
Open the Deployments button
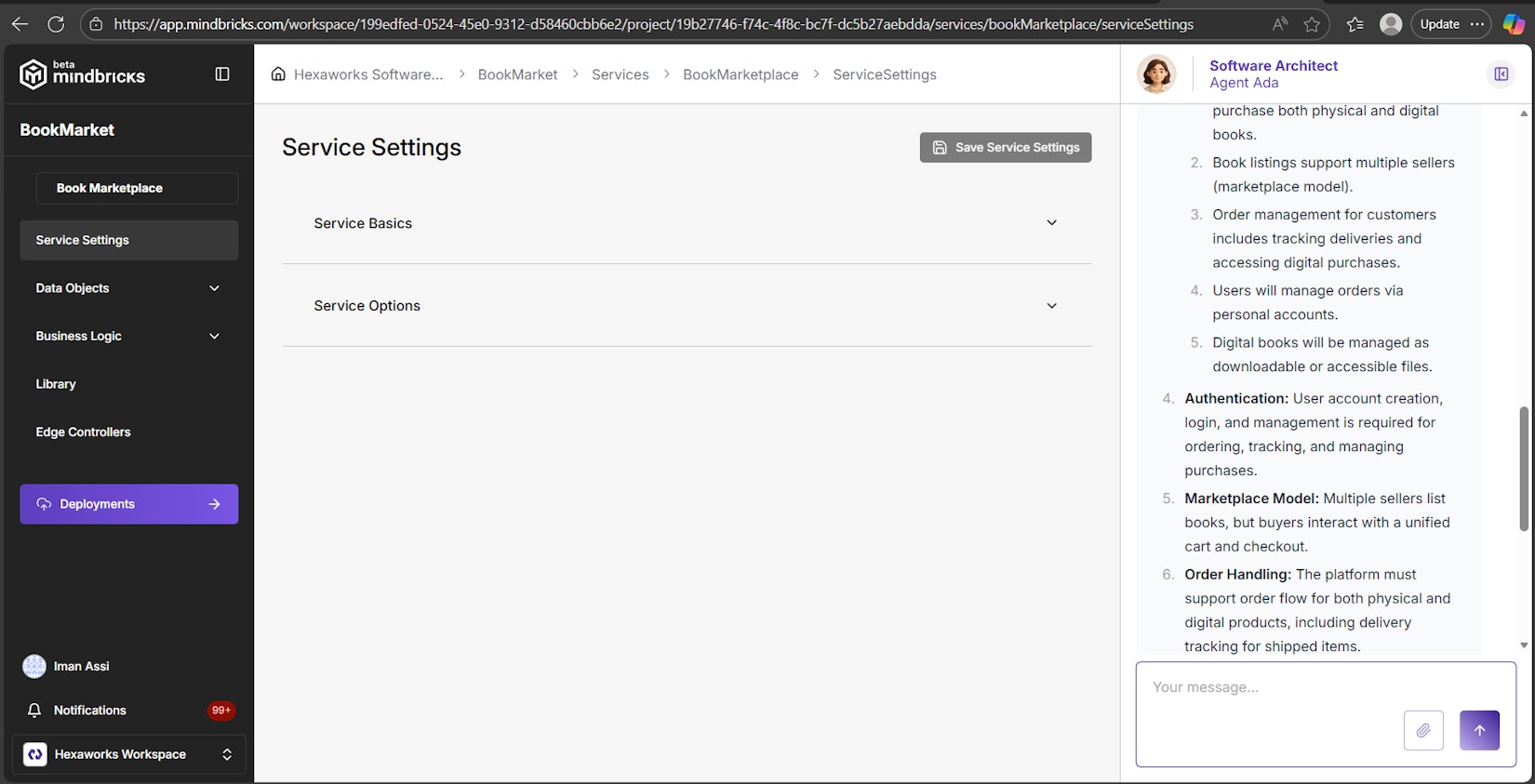coord(128,504)
